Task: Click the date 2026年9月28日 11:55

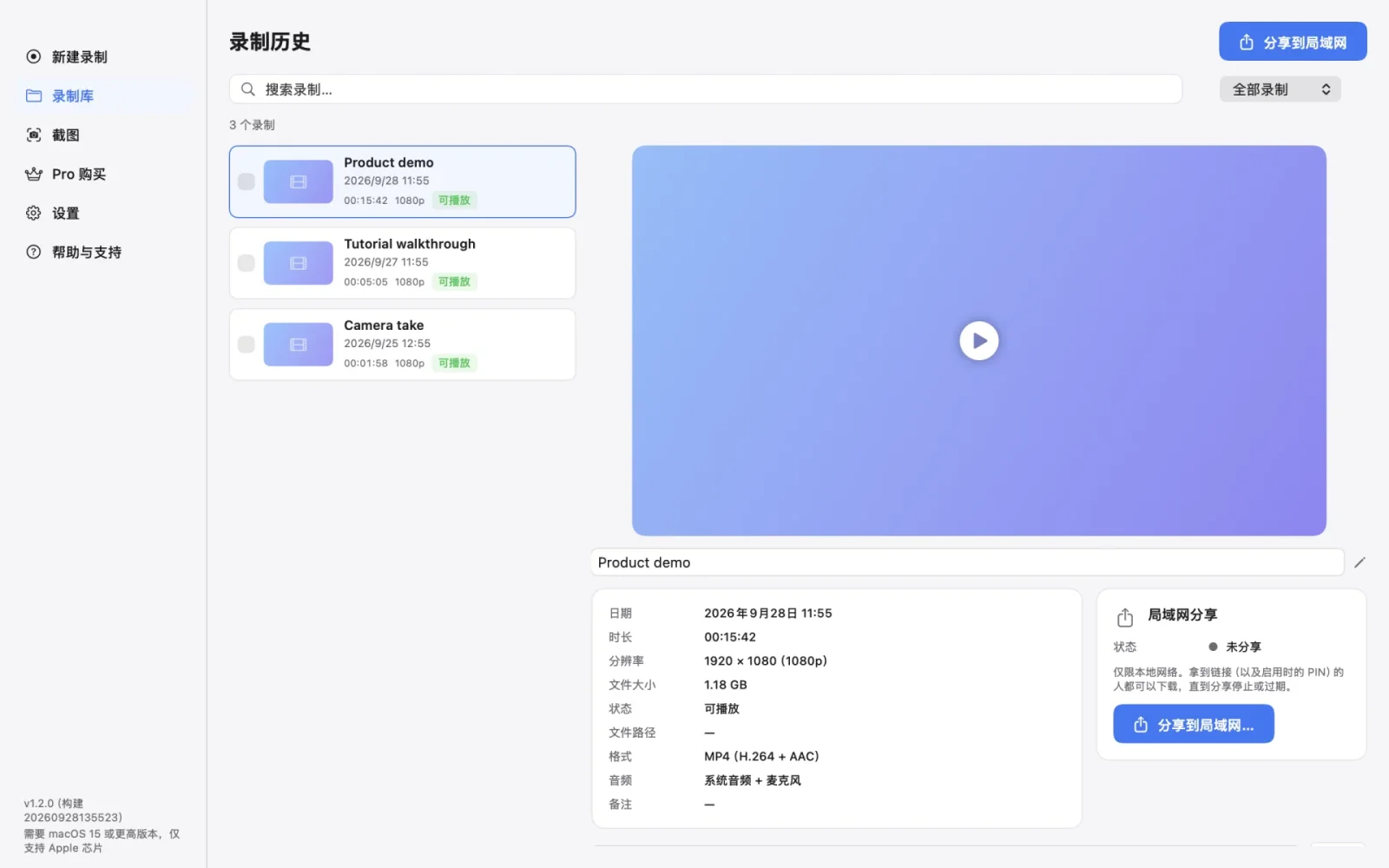Action: (x=768, y=613)
